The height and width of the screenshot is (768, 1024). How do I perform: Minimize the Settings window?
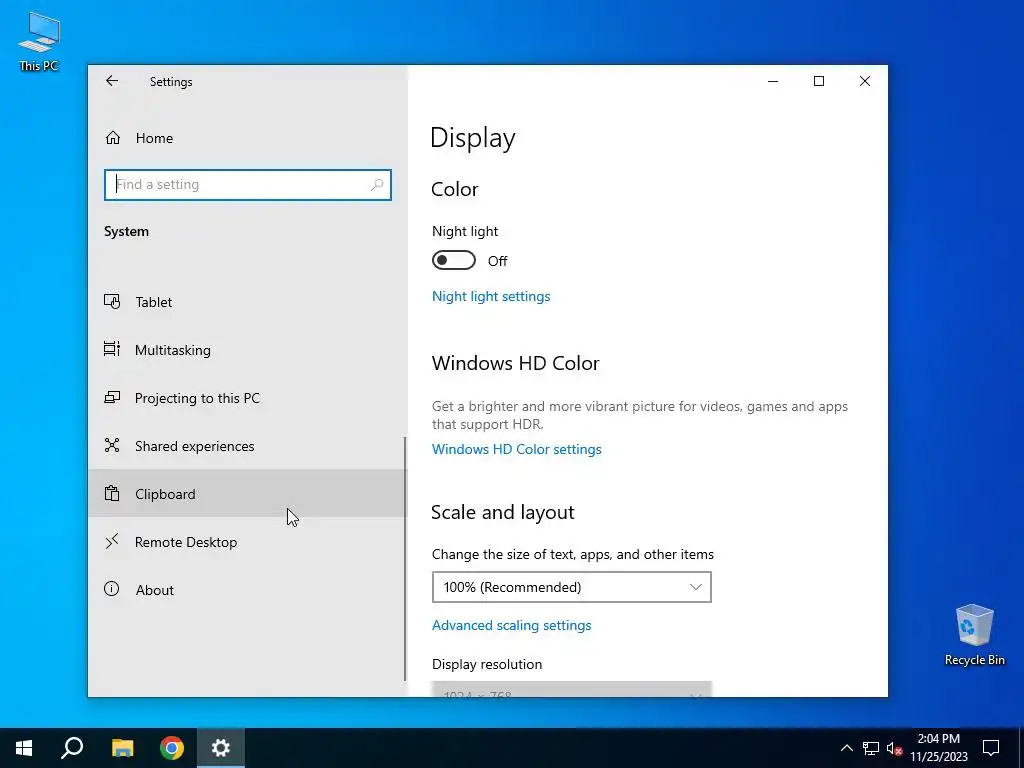click(x=773, y=81)
